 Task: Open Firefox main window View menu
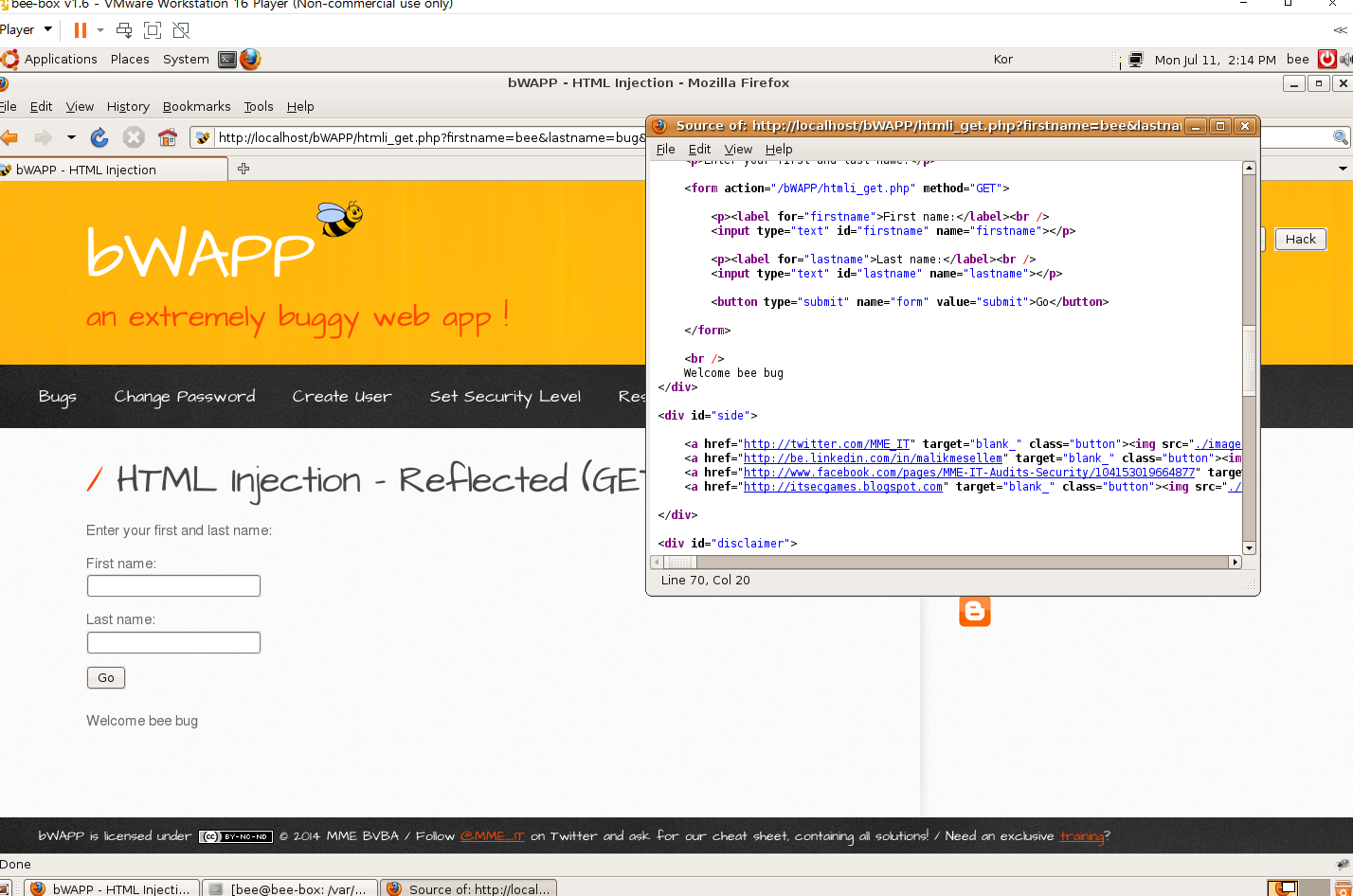coord(80,106)
